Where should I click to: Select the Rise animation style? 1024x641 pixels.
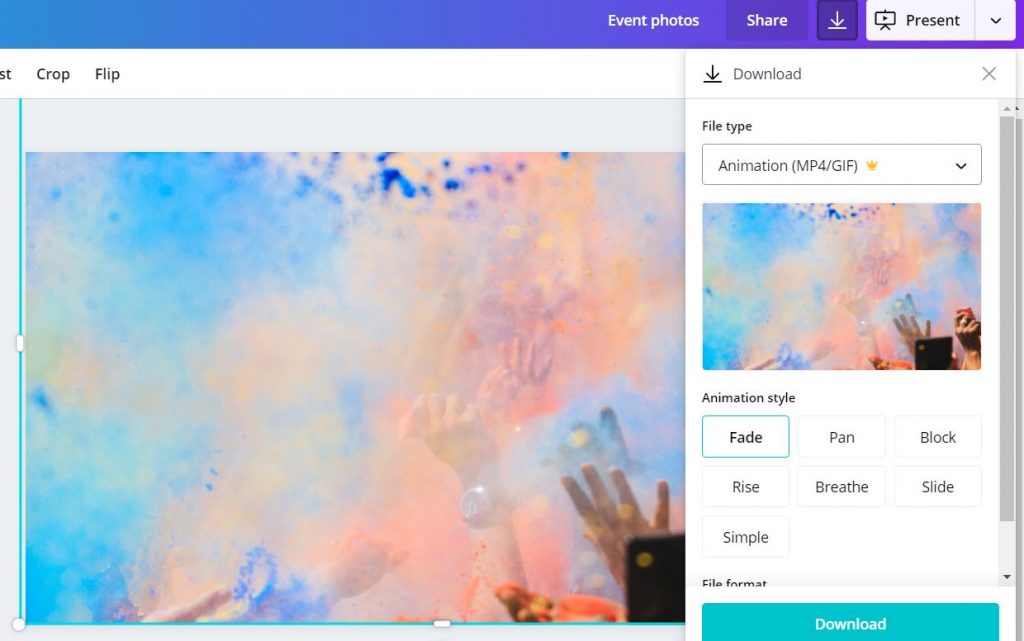pyautogui.click(x=745, y=486)
